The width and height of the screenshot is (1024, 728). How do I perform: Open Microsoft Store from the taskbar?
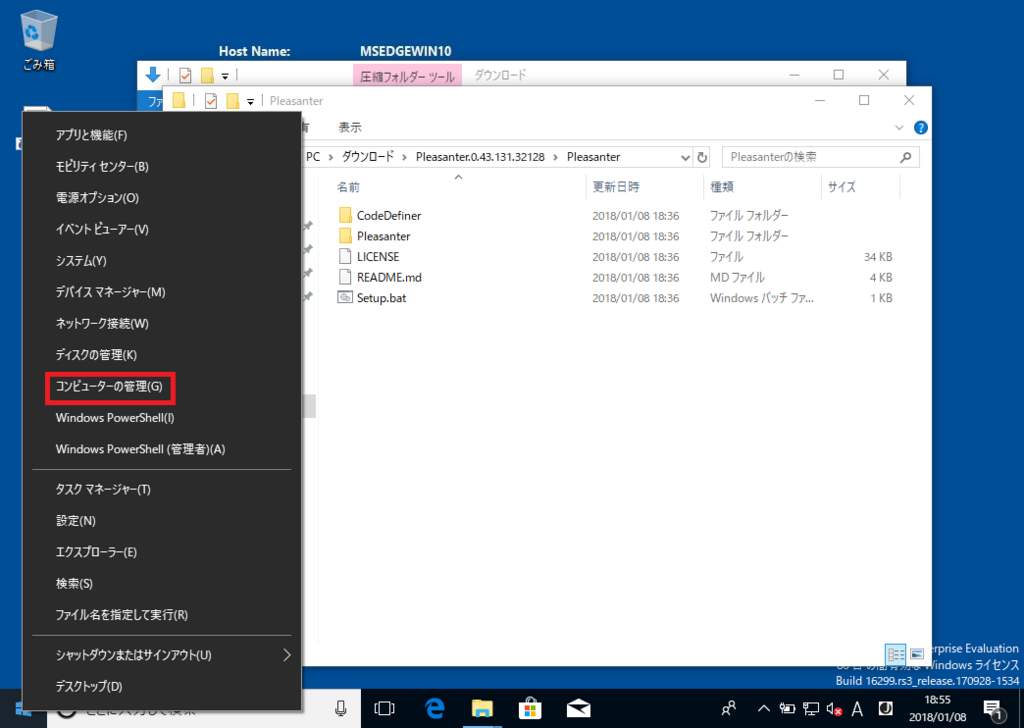(x=530, y=708)
